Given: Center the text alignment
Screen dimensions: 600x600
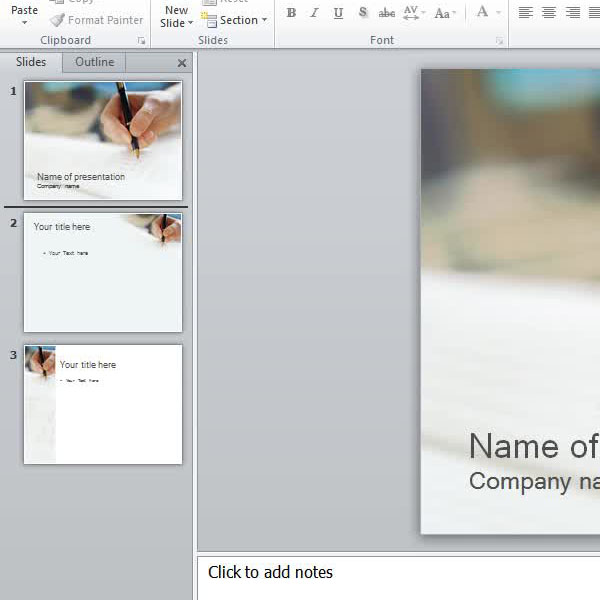Looking at the screenshot, I should pyautogui.click(x=549, y=13).
